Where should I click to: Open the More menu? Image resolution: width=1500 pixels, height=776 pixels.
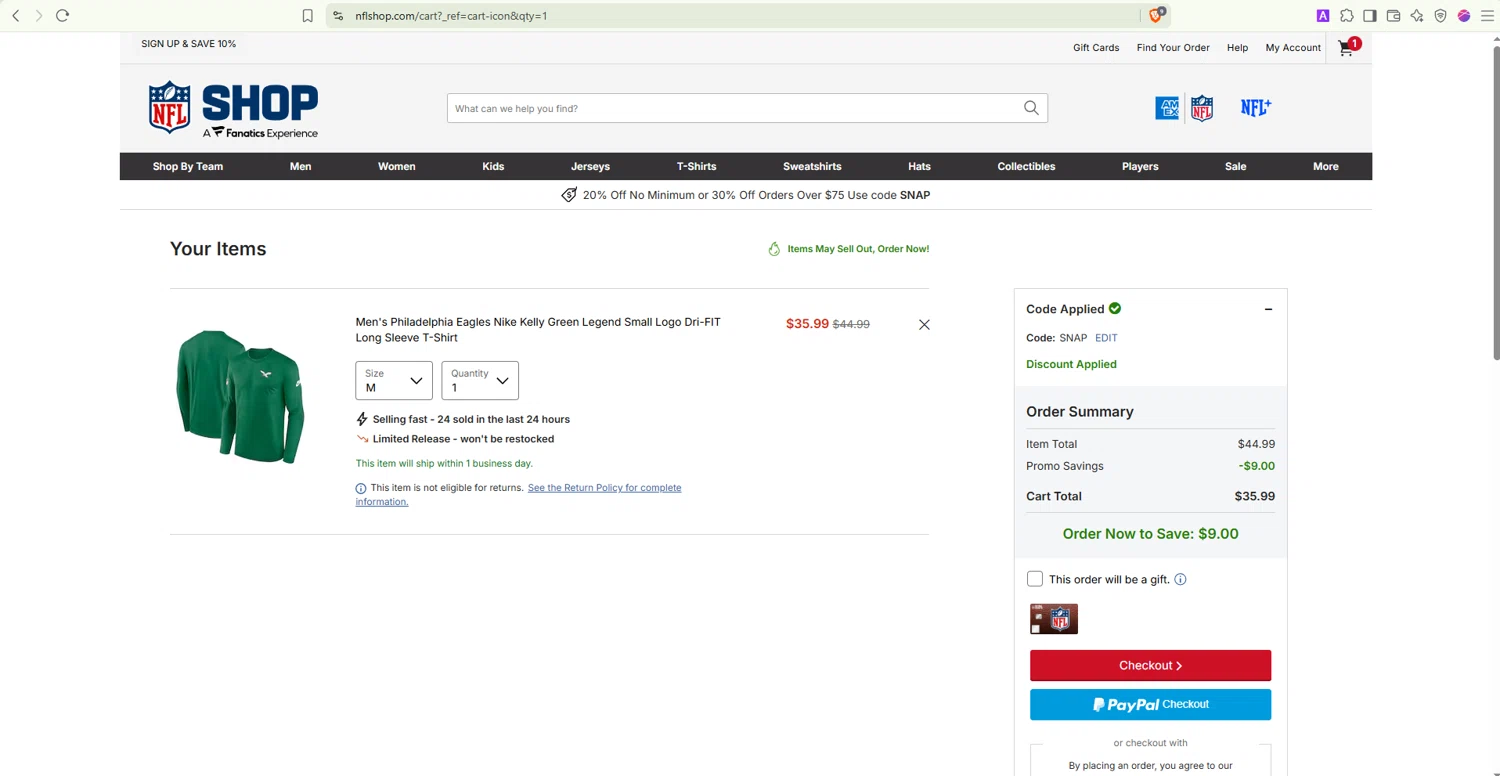(x=1326, y=166)
